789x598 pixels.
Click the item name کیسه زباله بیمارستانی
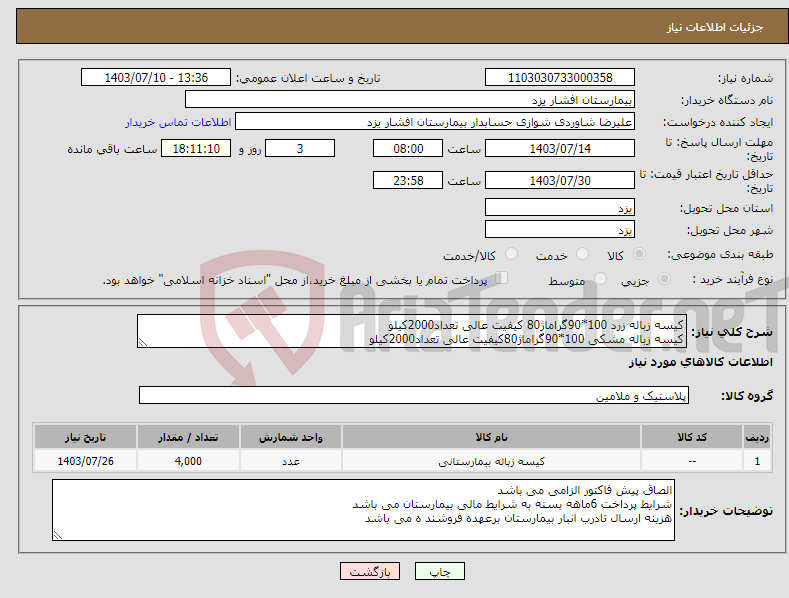(491, 461)
